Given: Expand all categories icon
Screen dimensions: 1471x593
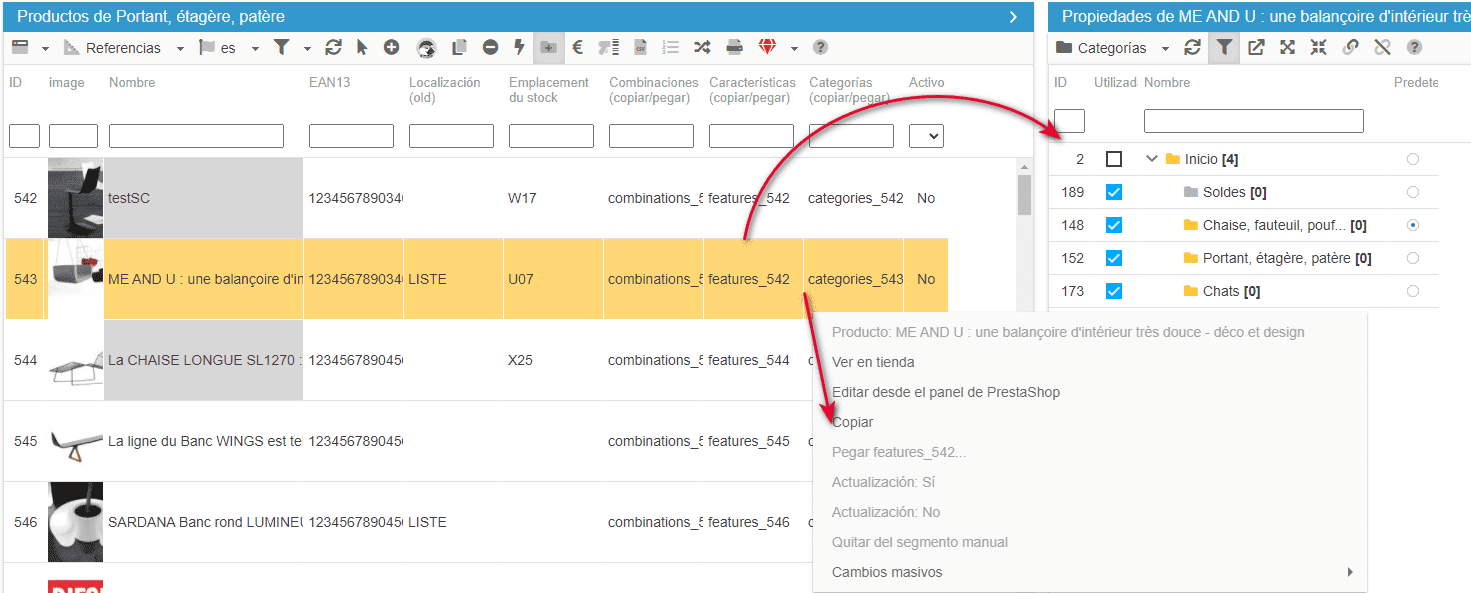Looking at the screenshot, I should coord(1287,47).
